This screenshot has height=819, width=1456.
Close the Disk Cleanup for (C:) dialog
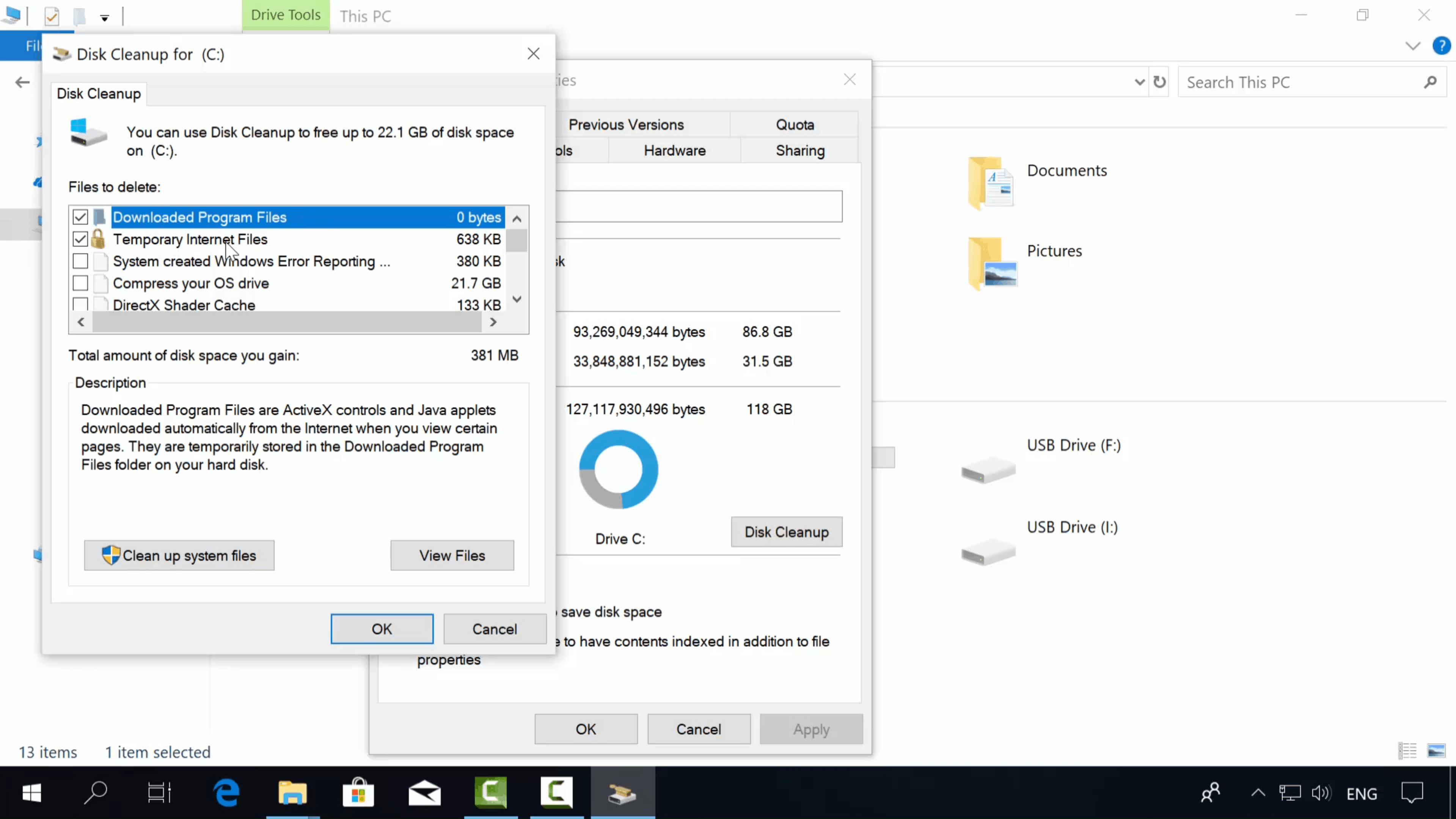pyautogui.click(x=534, y=54)
